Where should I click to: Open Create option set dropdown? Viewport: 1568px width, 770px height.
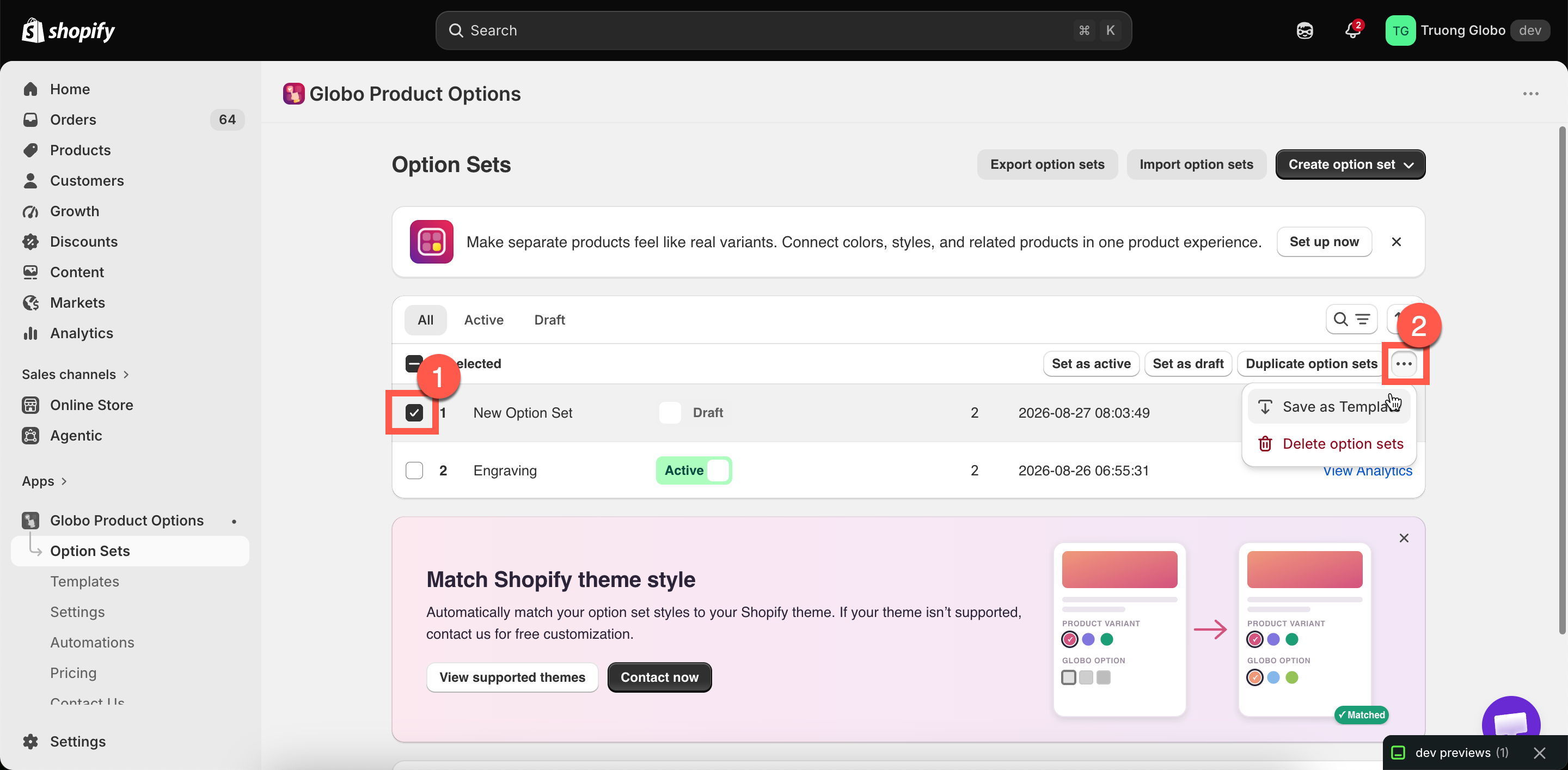click(1350, 164)
